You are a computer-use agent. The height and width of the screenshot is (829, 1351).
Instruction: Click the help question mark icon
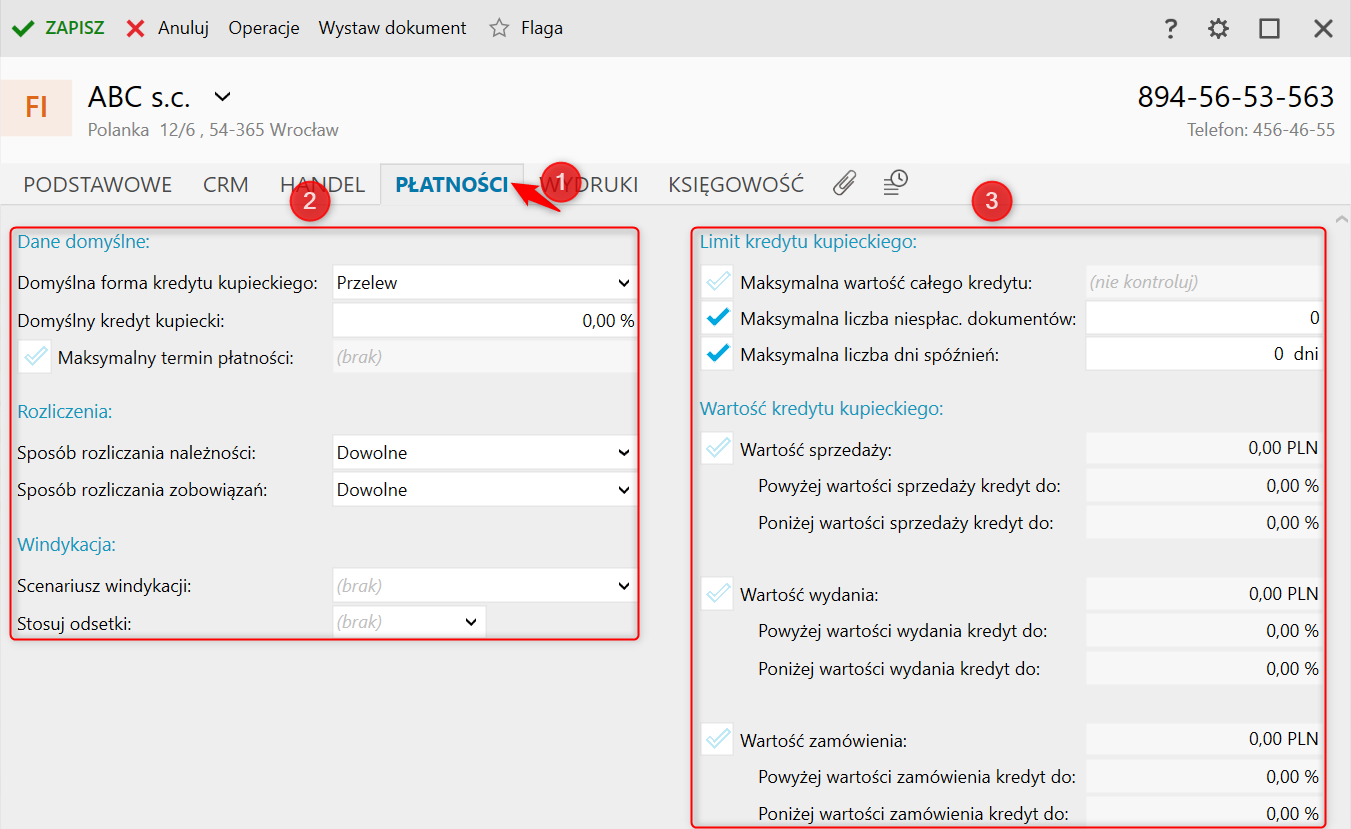1171,29
